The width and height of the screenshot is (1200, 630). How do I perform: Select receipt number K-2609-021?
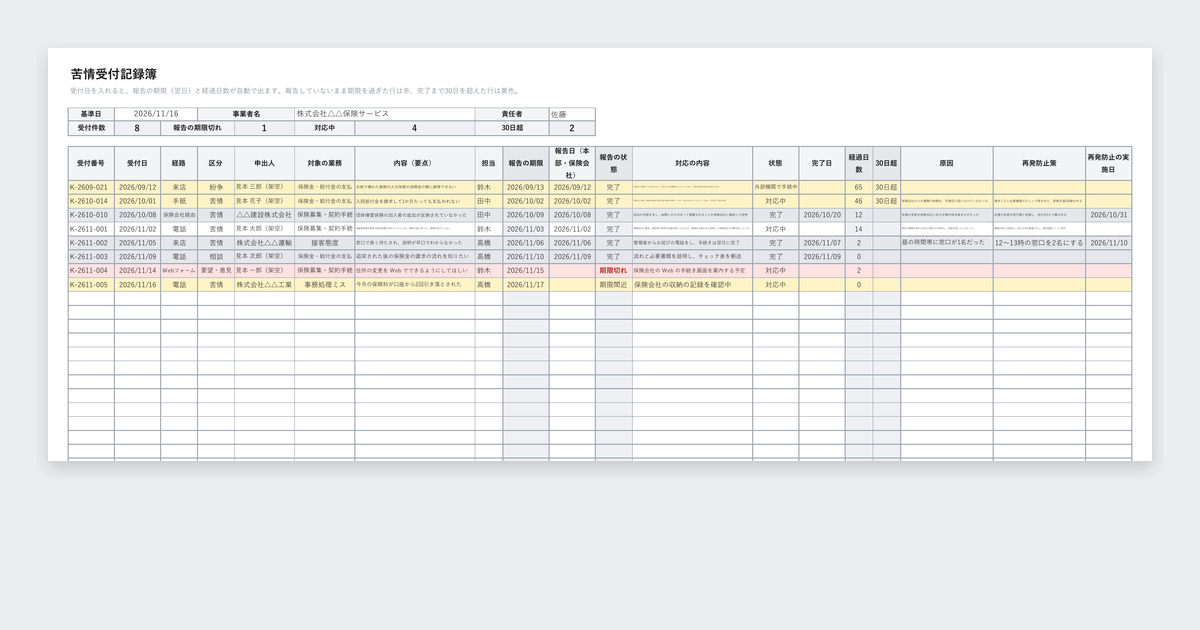click(x=91, y=187)
